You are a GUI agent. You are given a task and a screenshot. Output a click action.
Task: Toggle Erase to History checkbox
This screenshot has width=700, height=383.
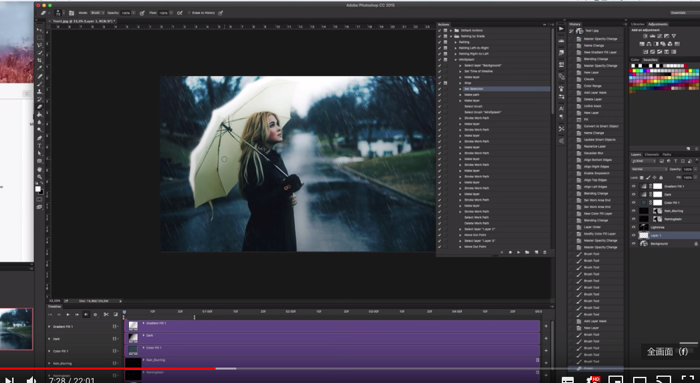[189, 13]
